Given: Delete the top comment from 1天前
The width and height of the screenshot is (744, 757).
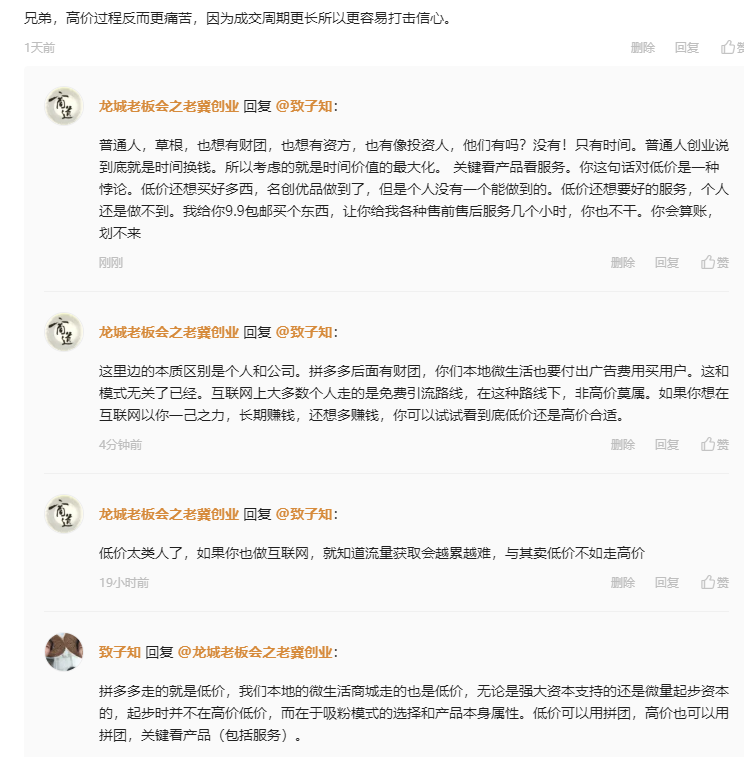Looking at the screenshot, I should coord(643,47).
